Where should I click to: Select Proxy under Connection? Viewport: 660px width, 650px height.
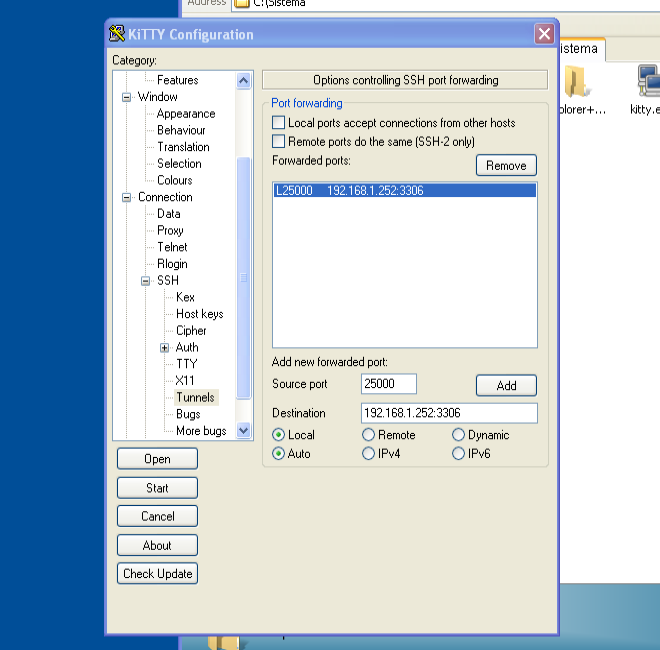pyautogui.click(x=170, y=230)
